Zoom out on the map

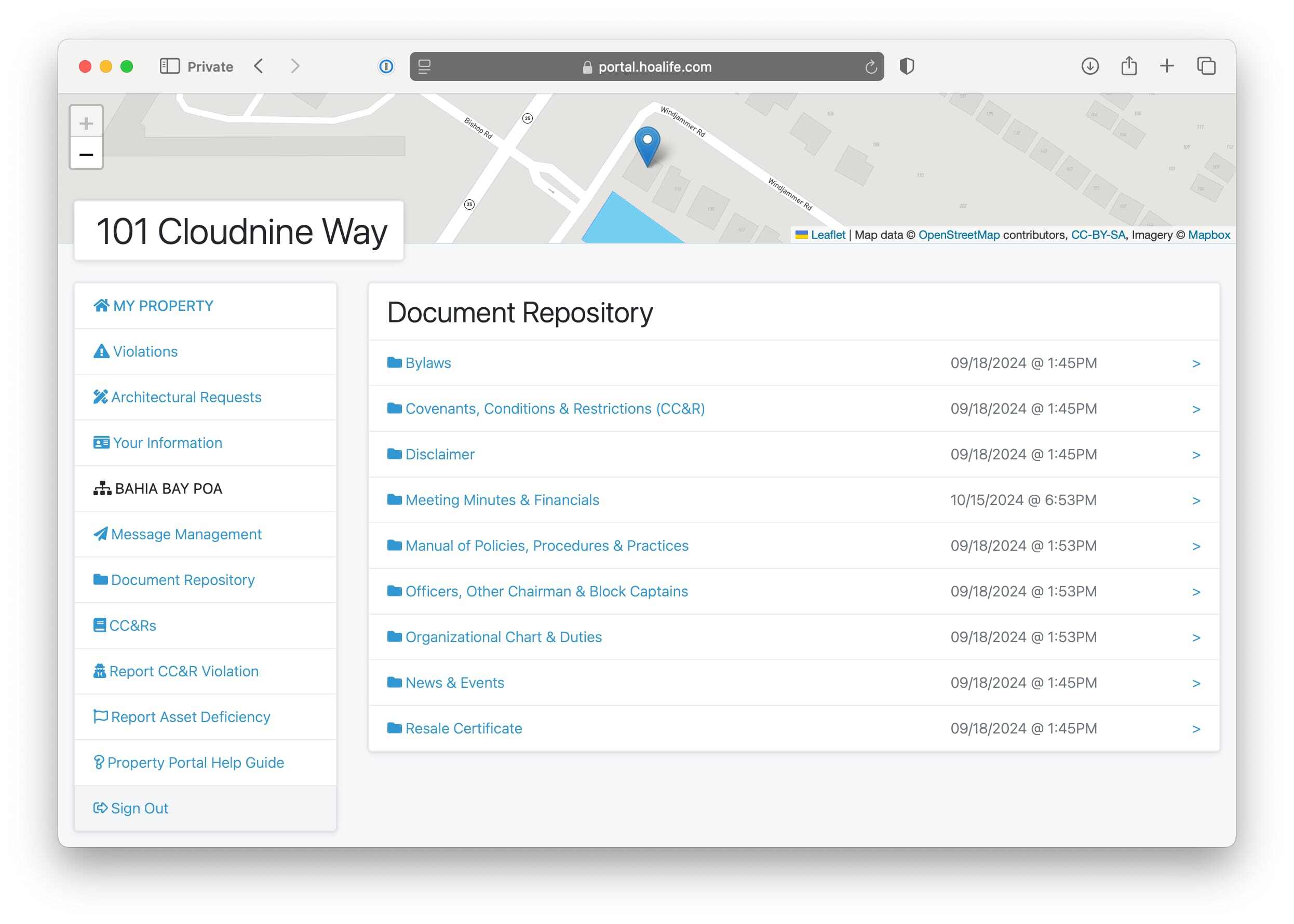click(86, 154)
